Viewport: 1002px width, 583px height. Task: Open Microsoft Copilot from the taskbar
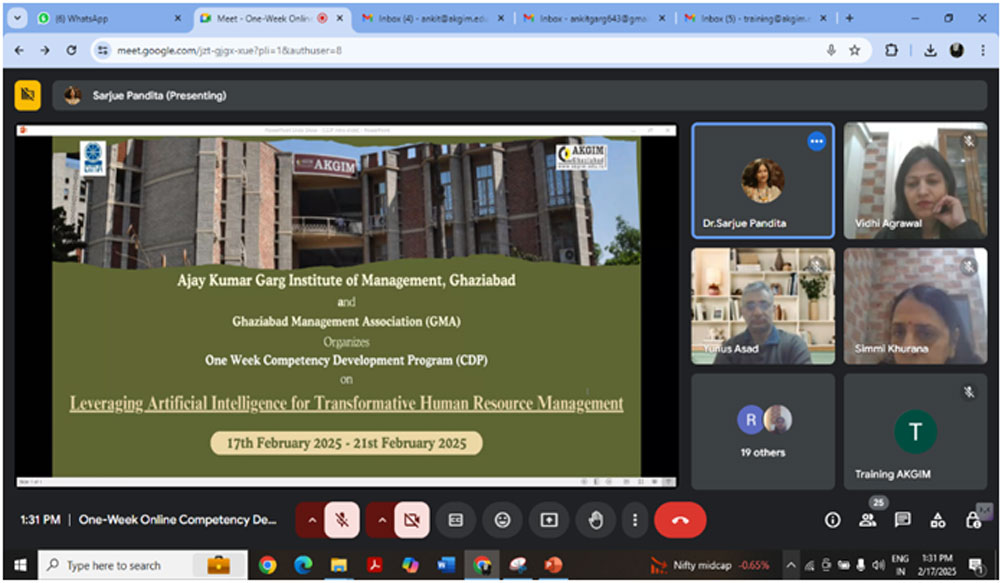click(410, 565)
